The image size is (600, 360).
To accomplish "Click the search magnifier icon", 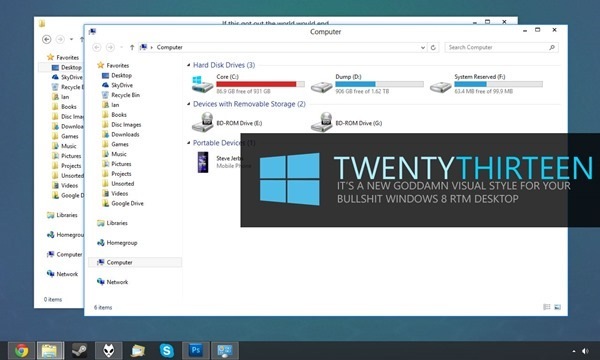I will coord(552,47).
